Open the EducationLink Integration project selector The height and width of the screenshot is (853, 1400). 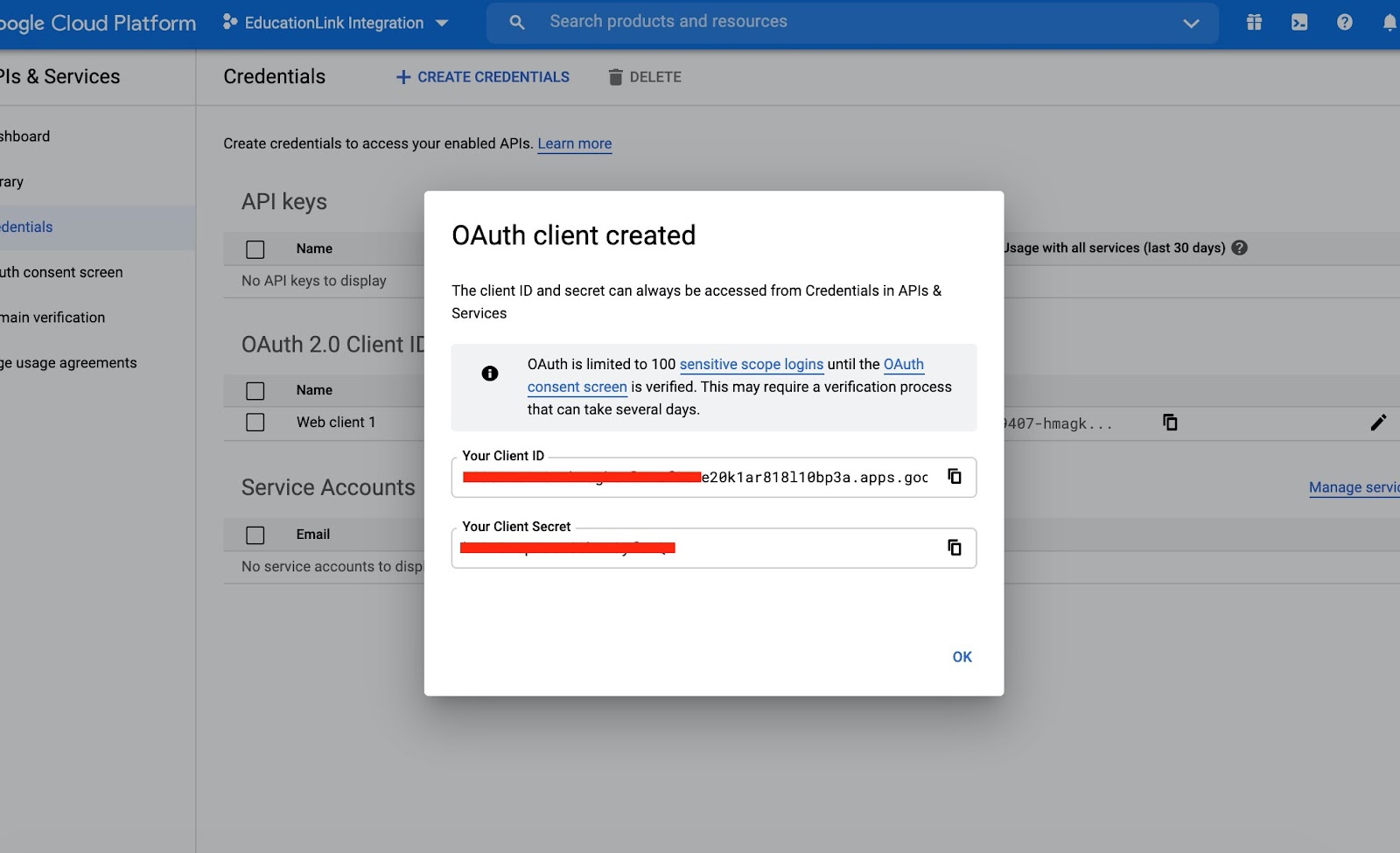(336, 23)
